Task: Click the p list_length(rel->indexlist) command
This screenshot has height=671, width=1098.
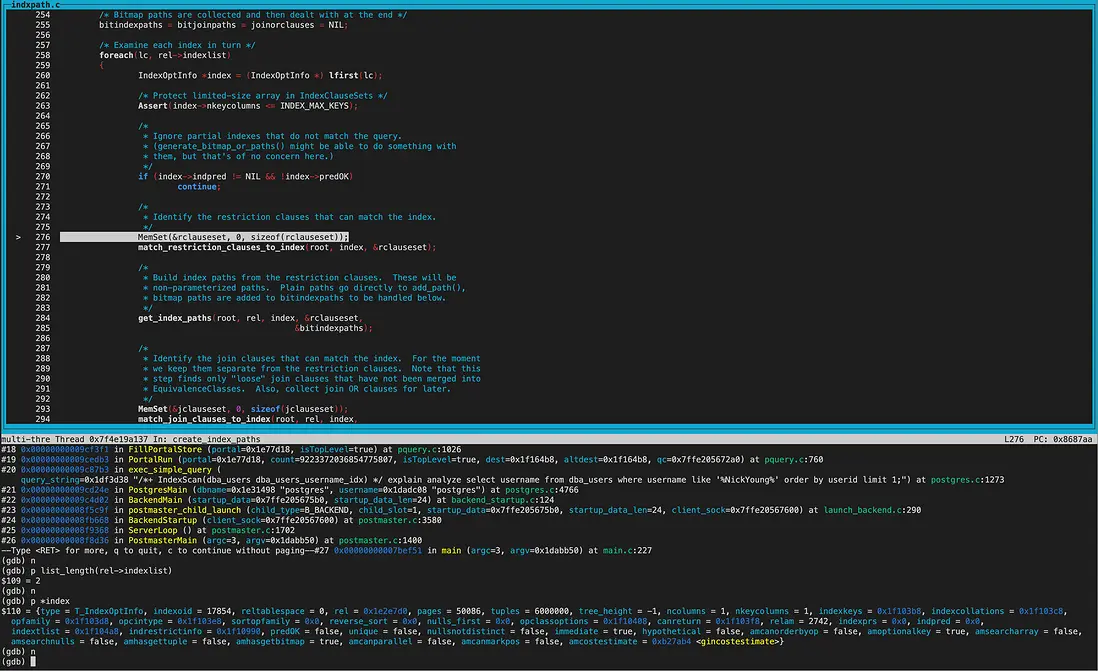Action: 101,571
